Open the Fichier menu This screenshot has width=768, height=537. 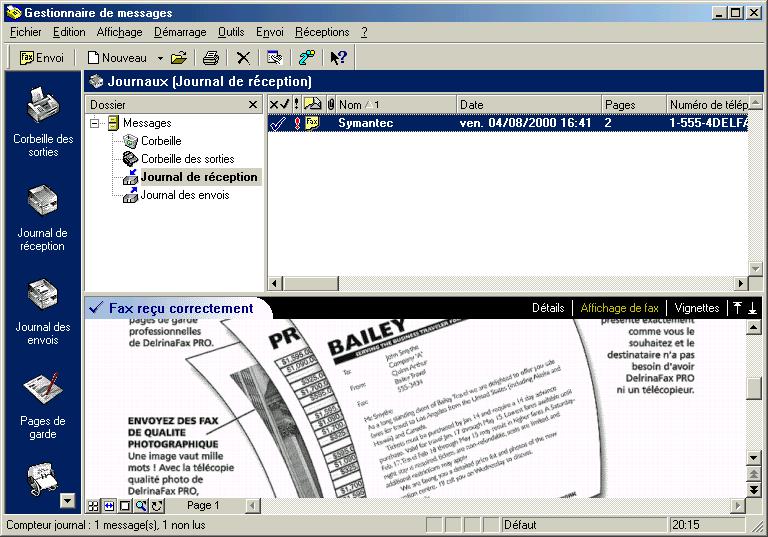[x=25, y=32]
